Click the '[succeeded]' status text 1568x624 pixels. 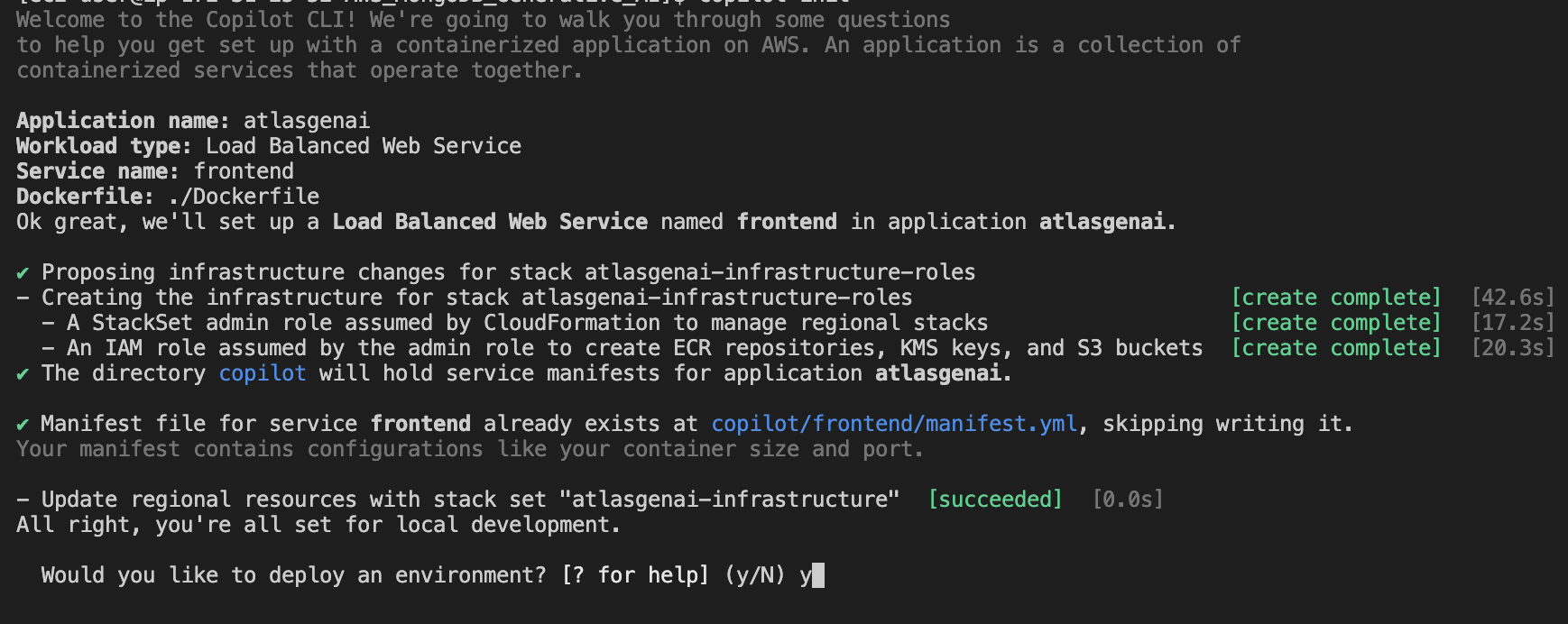(x=996, y=500)
